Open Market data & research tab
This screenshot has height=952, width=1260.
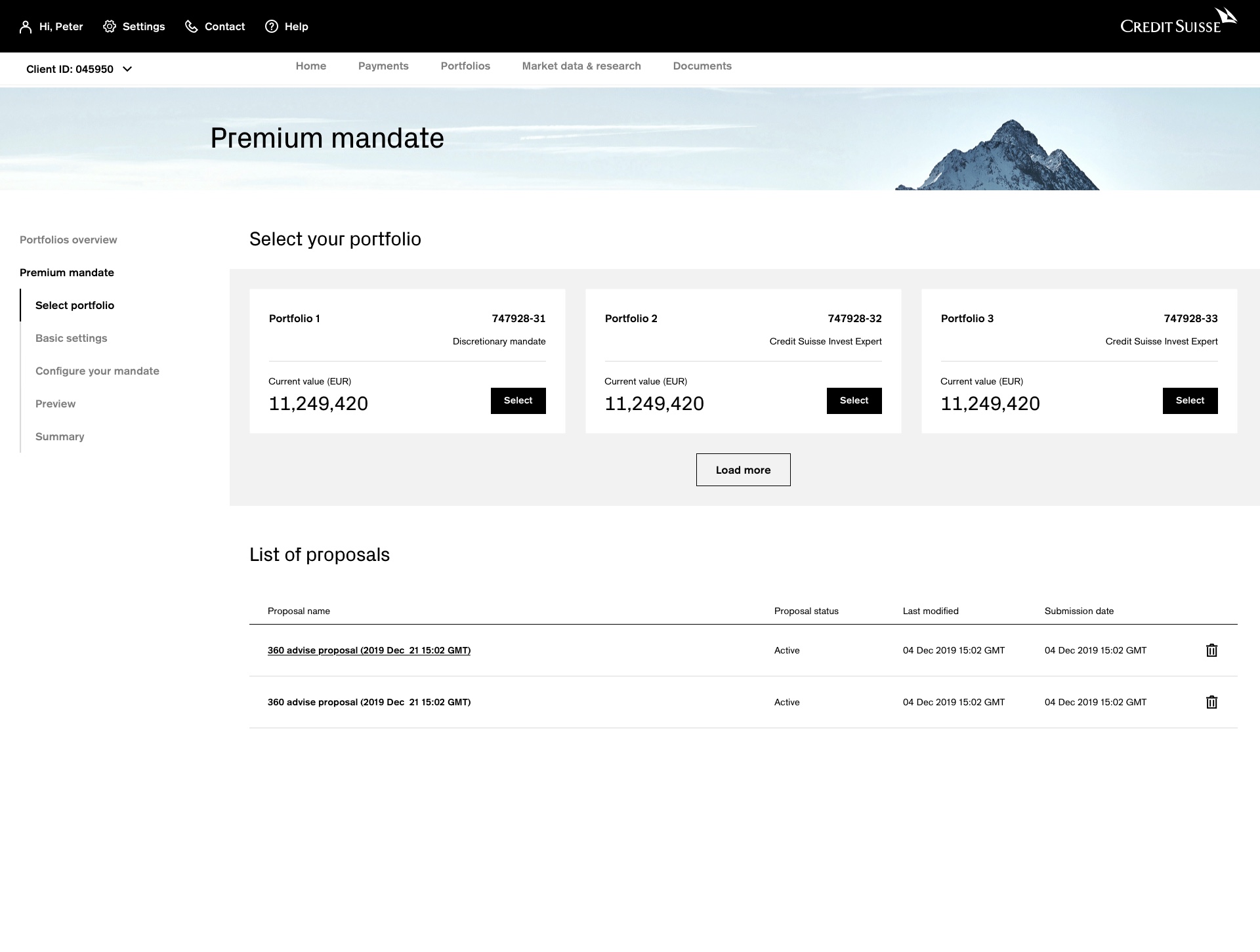[x=581, y=66]
